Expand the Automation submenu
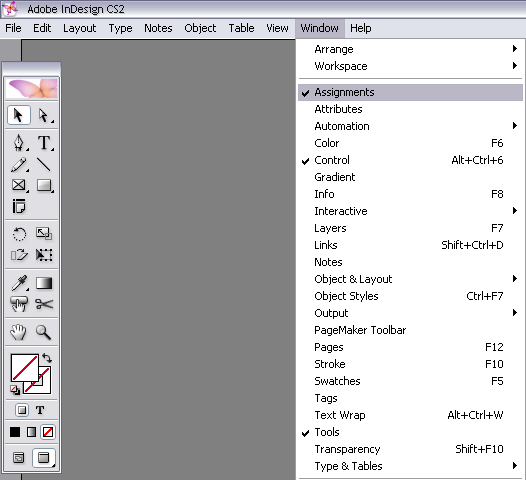 410,126
